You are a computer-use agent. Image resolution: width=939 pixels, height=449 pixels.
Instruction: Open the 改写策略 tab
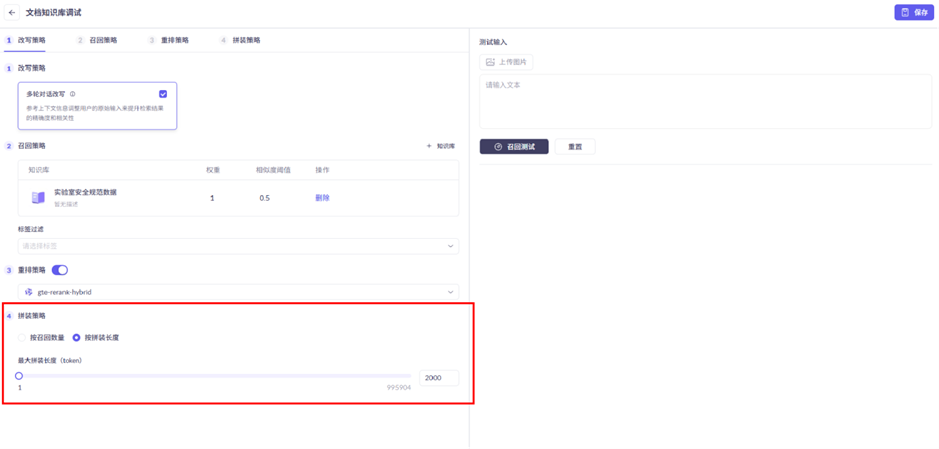tap(26, 40)
